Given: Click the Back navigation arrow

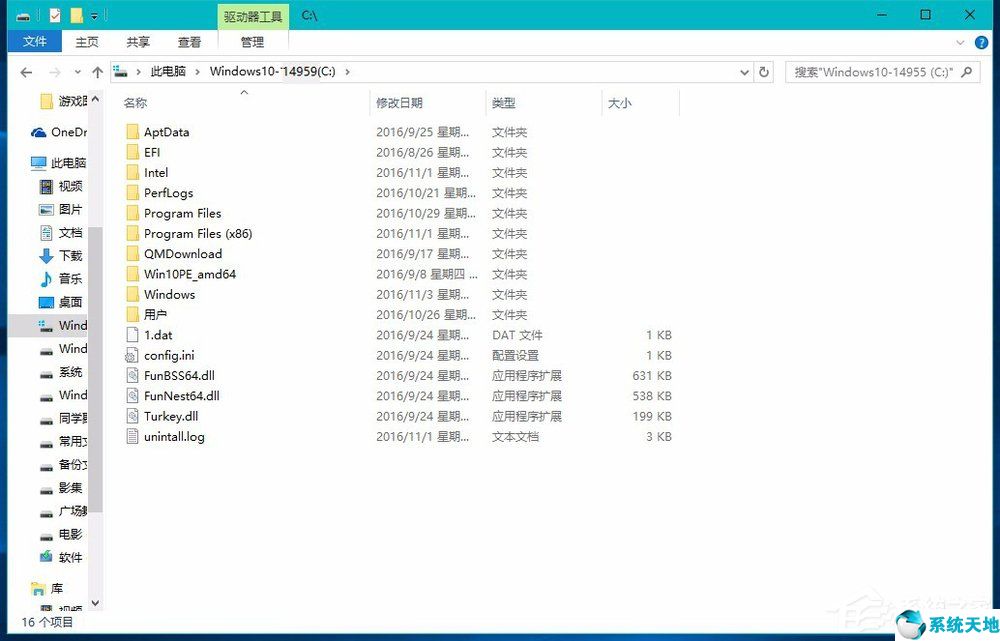Looking at the screenshot, I should click(x=26, y=72).
